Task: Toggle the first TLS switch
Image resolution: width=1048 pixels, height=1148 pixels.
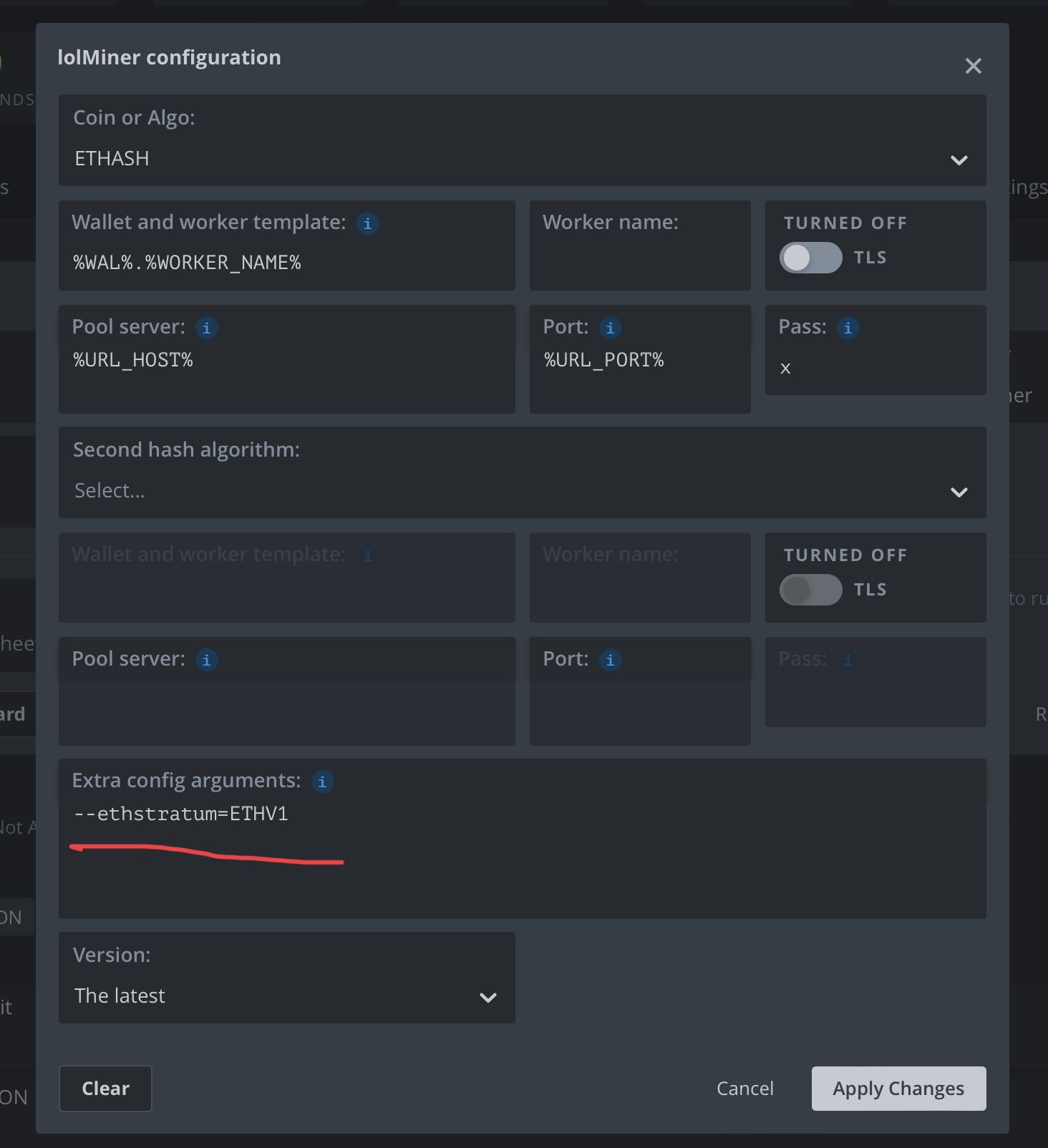Action: click(810, 258)
